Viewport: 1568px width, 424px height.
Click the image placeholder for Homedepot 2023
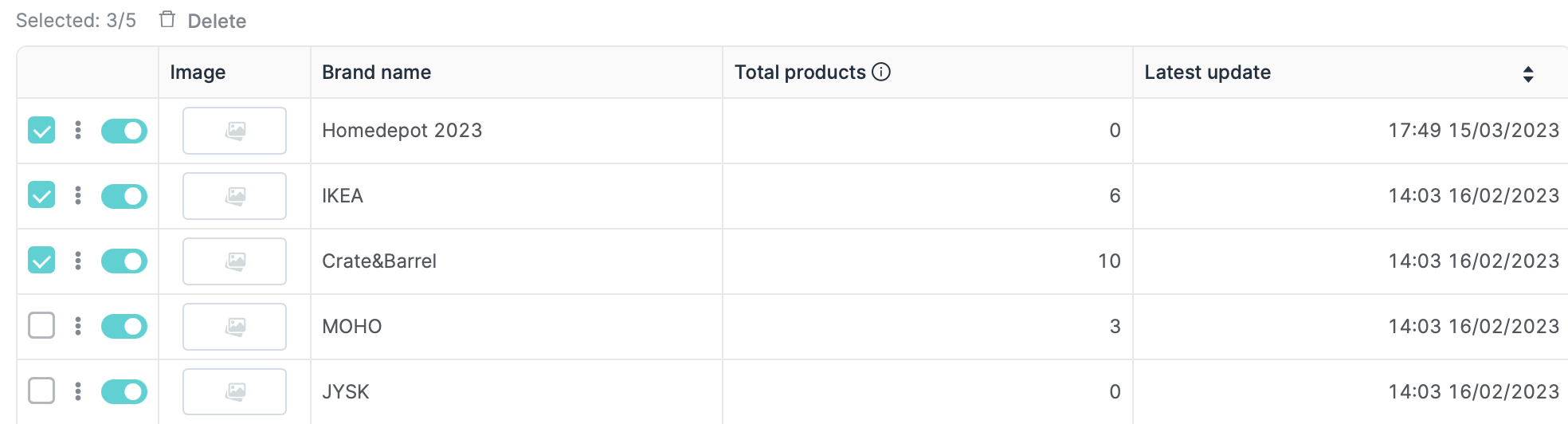click(234, 131)
